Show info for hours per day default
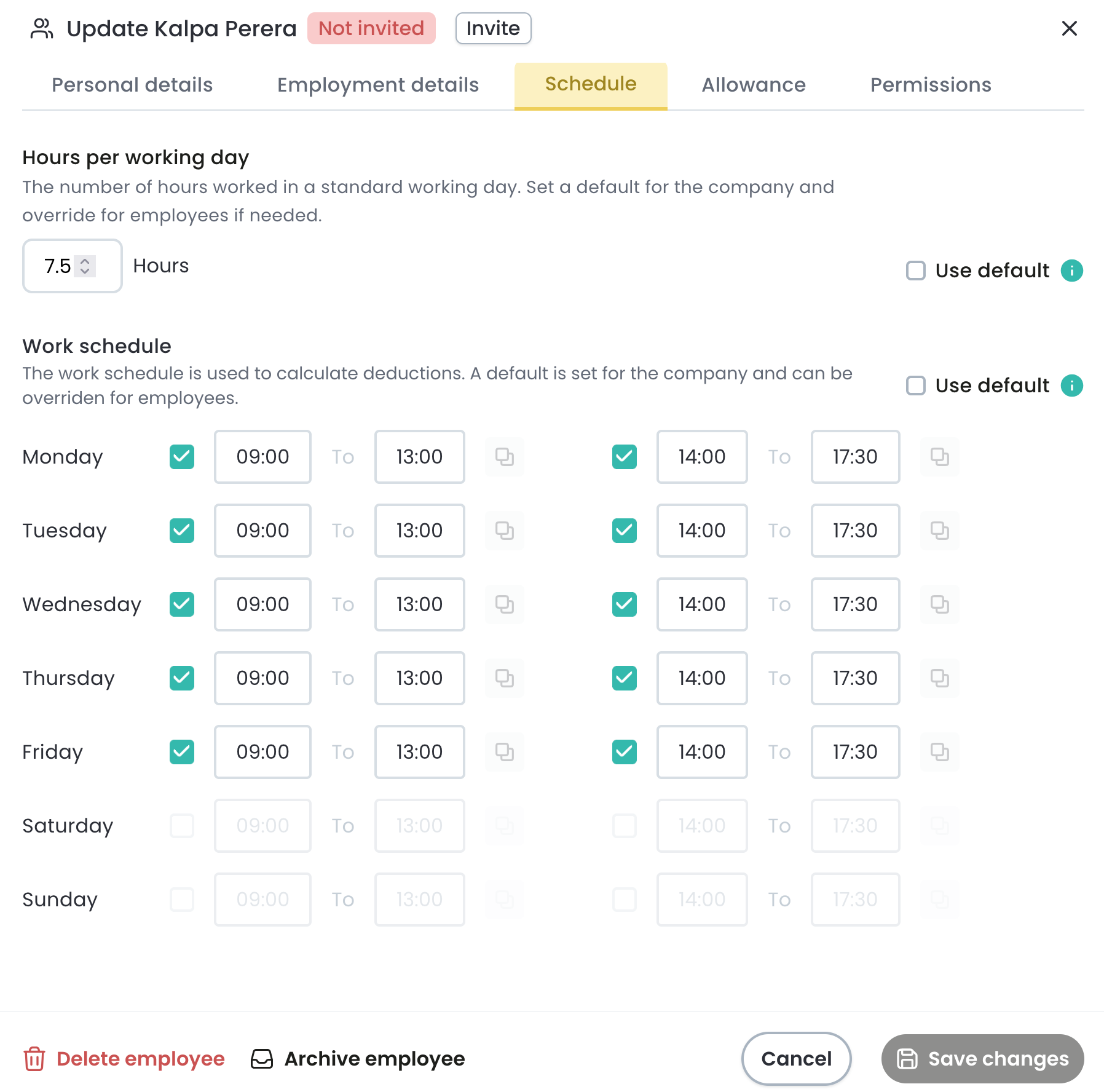This screenshot has width=1104, height=1092. pyautogui.click(x=1071, y=271)
